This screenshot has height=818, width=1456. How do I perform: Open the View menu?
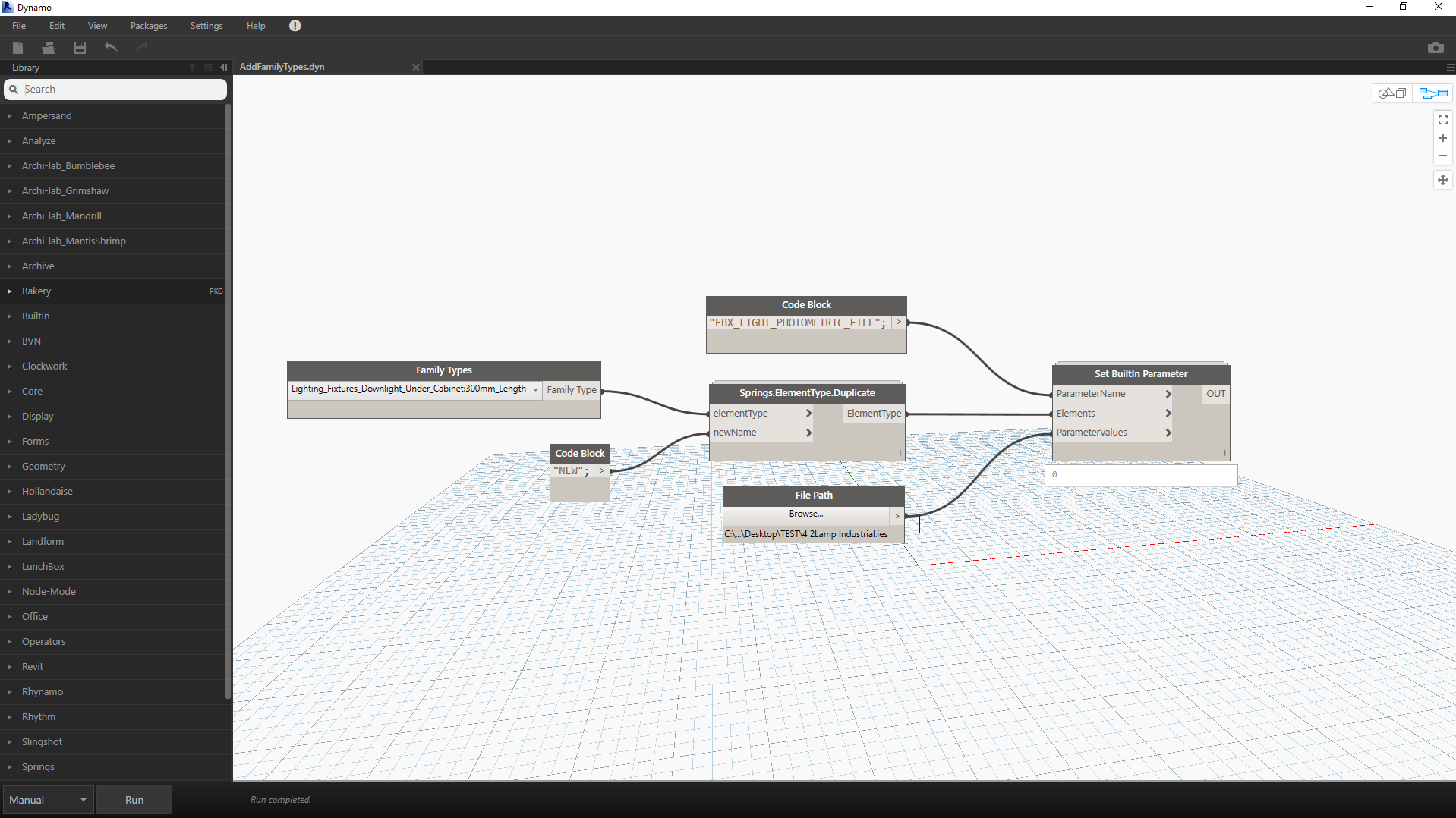[x=97, y=26]
